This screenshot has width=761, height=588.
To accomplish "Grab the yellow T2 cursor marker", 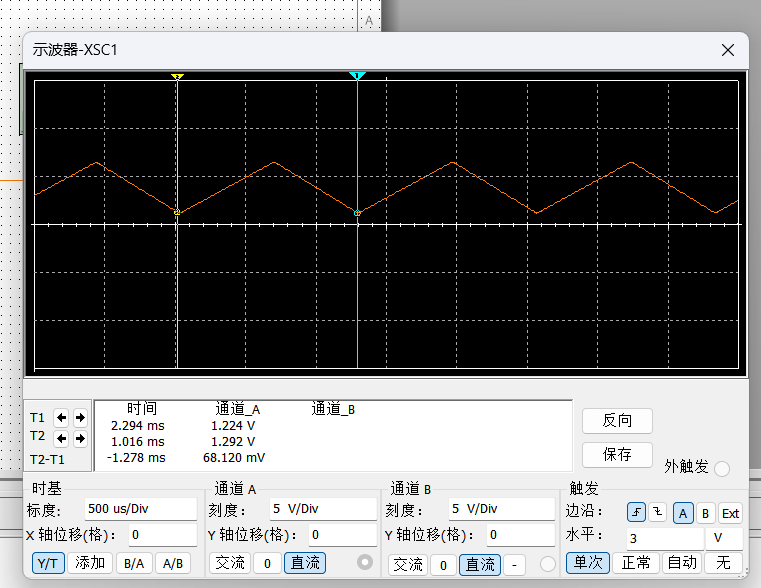I will 177,77.
